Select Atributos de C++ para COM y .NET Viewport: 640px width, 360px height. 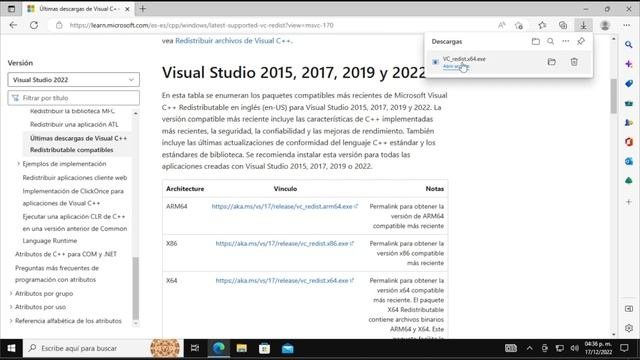[x=66, y=254]
